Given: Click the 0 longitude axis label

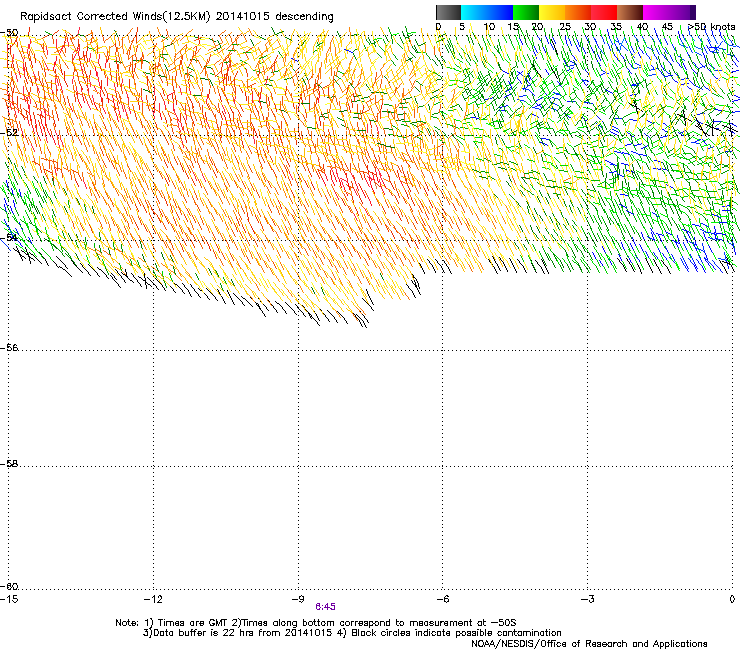Looking at the screenshot, I should click(732, 599).
